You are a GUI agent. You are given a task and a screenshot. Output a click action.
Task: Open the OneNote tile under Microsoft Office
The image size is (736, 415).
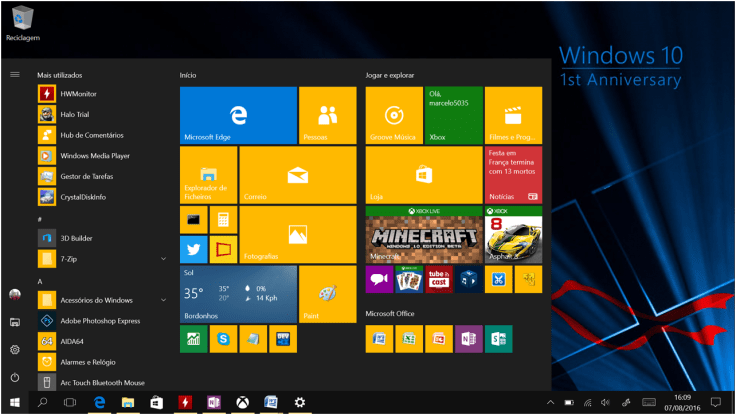[468, 340]
